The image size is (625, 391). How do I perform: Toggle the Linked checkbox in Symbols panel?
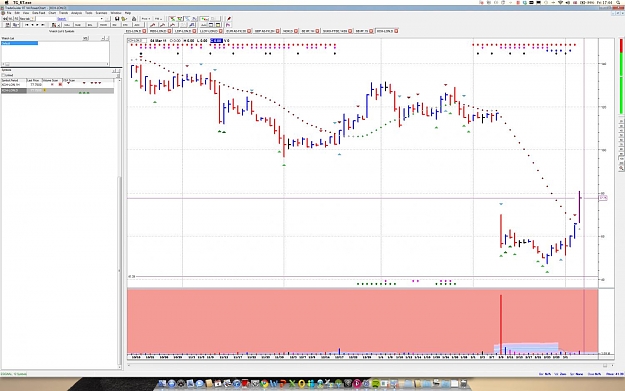click(3, 75)
